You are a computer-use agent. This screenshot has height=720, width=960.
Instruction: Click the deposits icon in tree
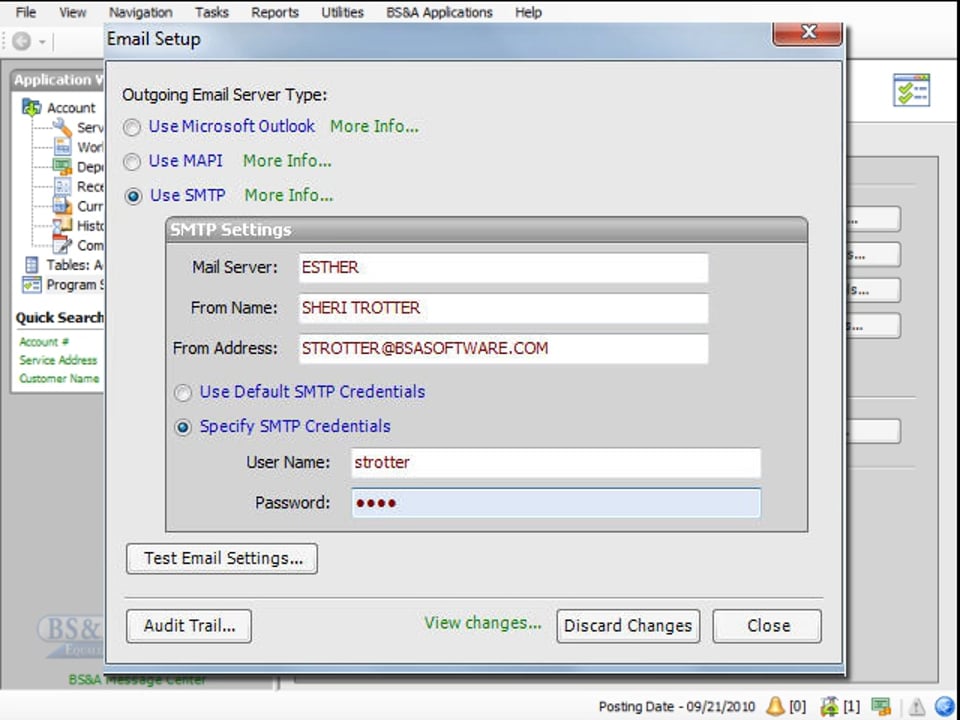click(x=62, y=167)
